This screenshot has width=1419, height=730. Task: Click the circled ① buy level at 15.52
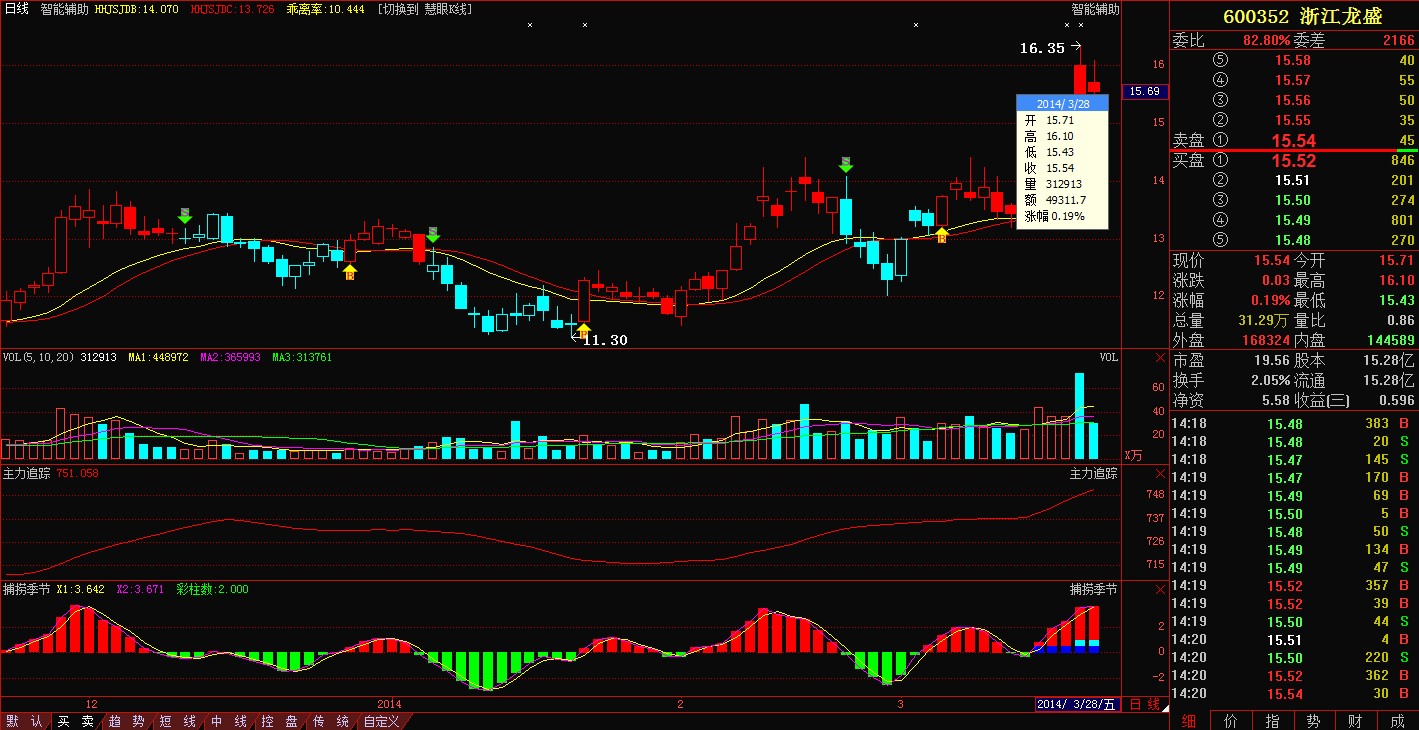coord(1219,160)
